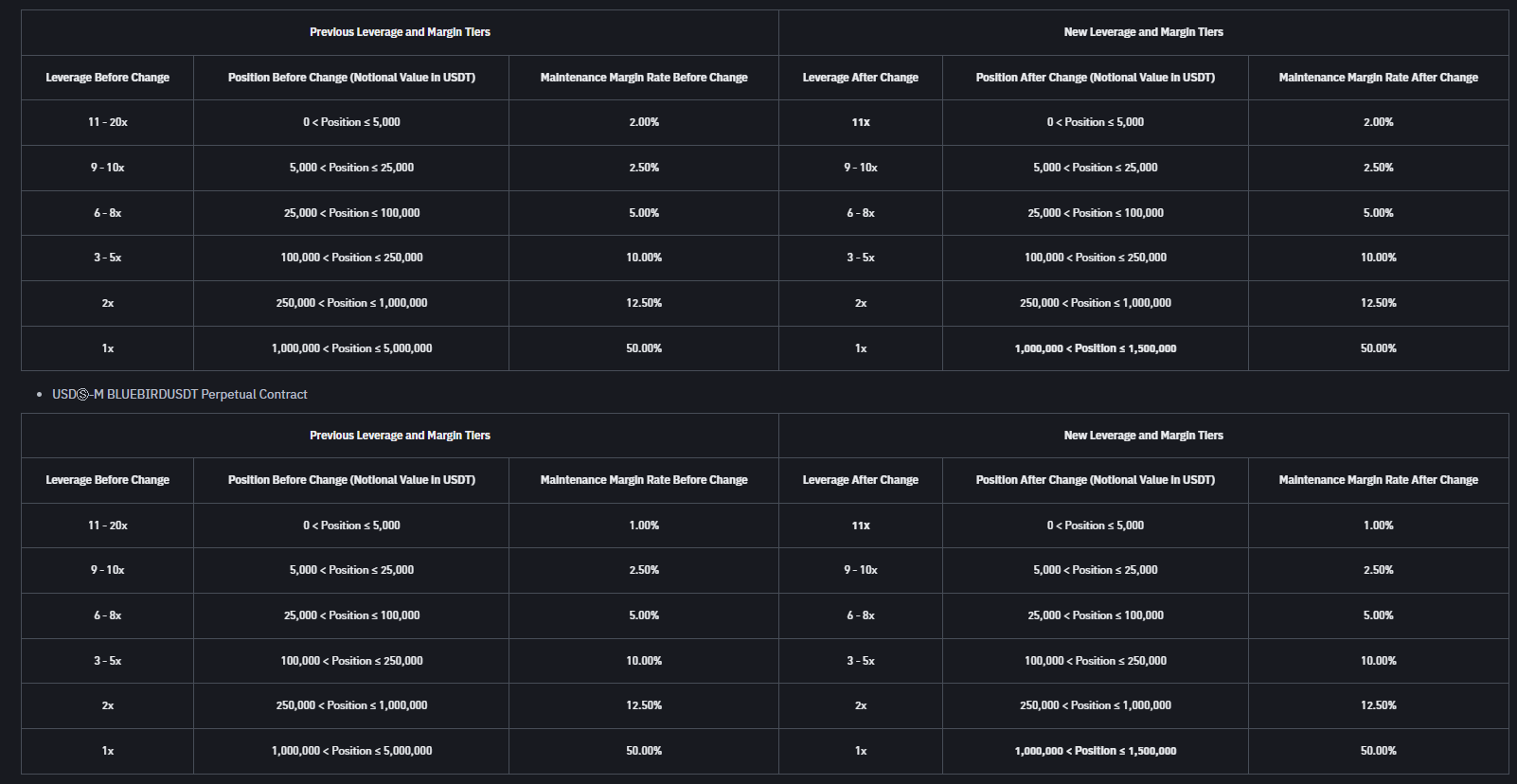Click Leverage After Change header in BLUEBIRDUSDT table
The width and height of the screenshot is (1517, 784).
[x=861, y=480]
